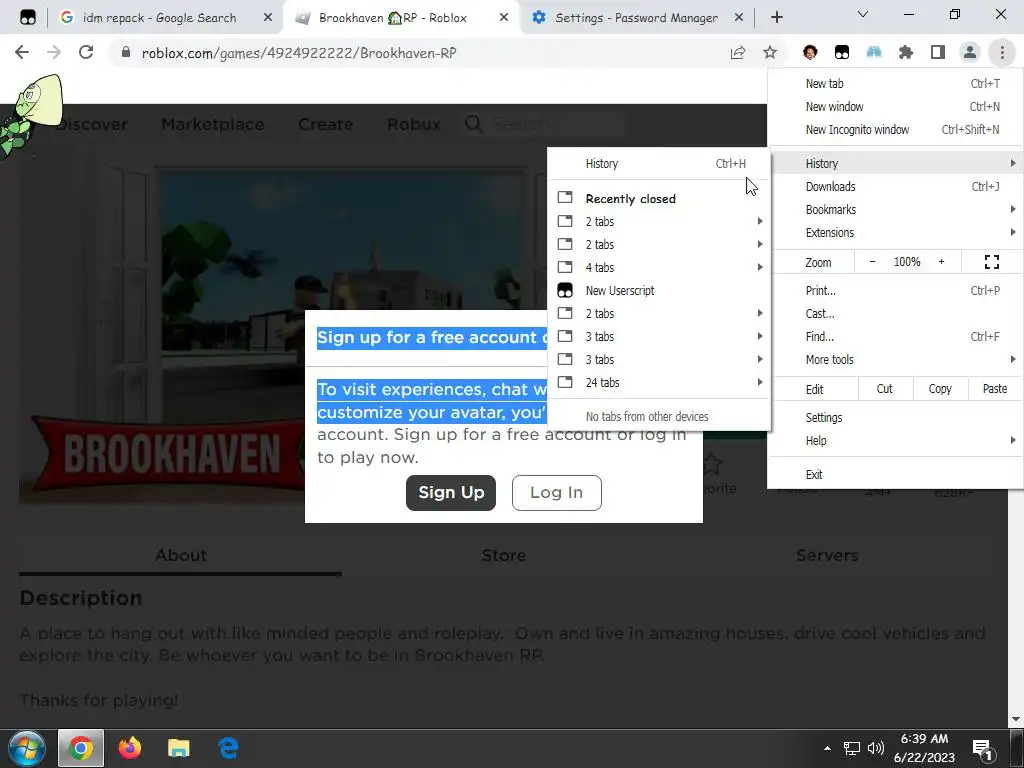Click the browser back arrow

tap(22, 52)
